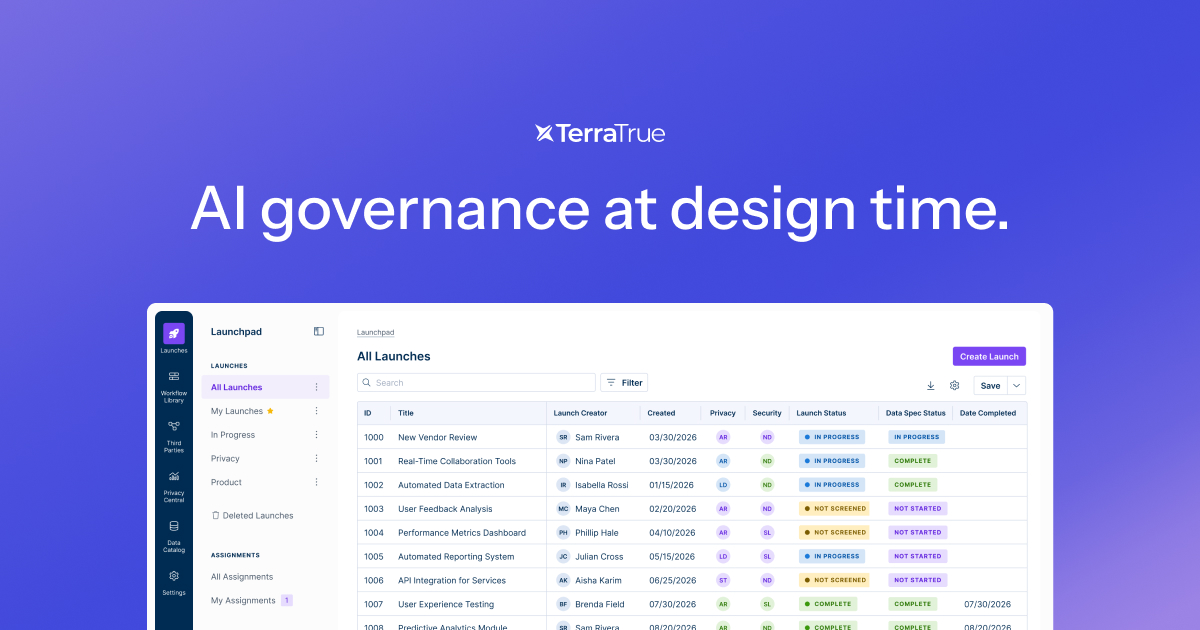1200x630 pixels.
Task: Click Maya Chen's MC avatar
Action: [563, 509]
